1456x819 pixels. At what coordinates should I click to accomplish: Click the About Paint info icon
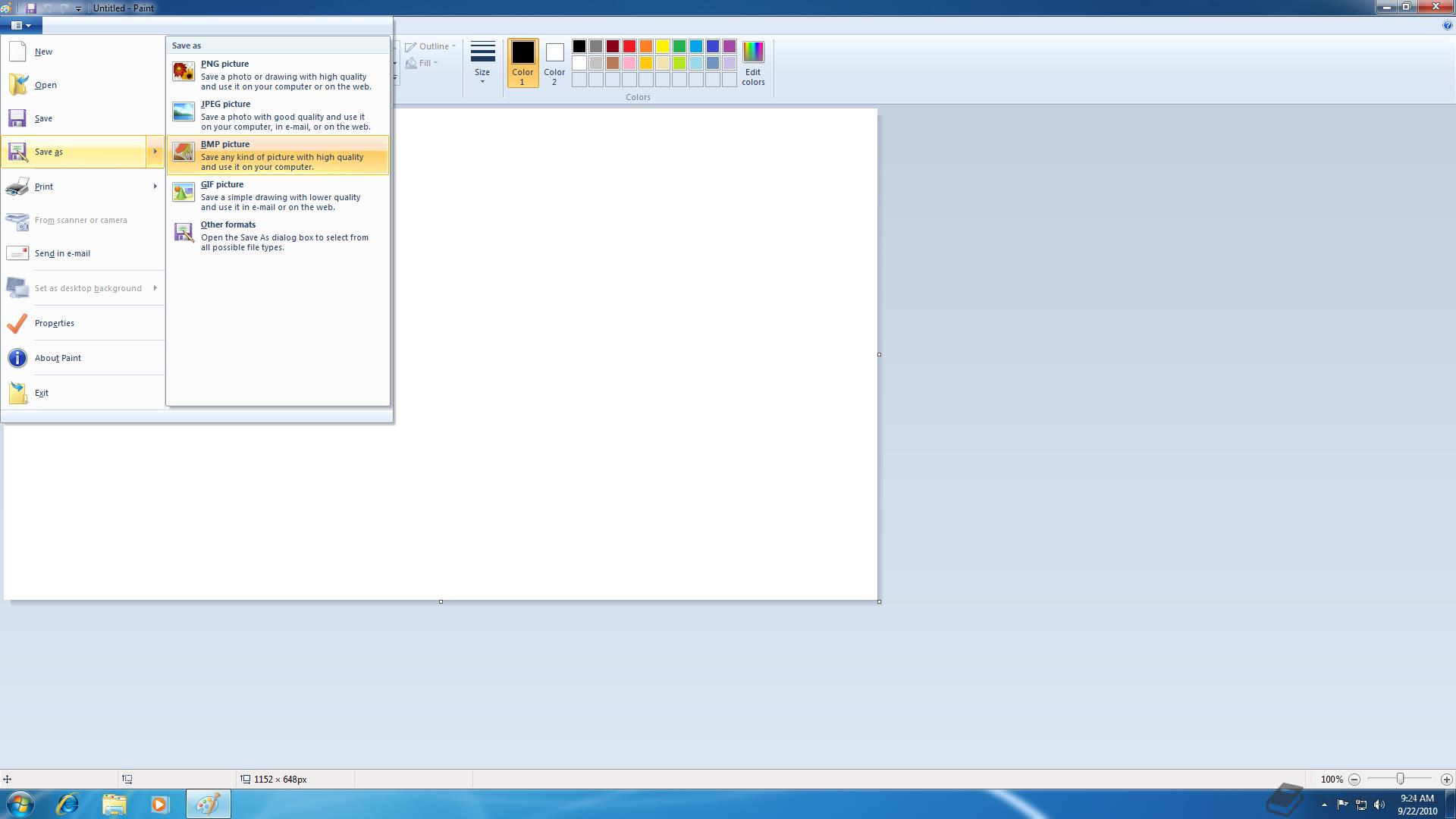coord(17,358)
